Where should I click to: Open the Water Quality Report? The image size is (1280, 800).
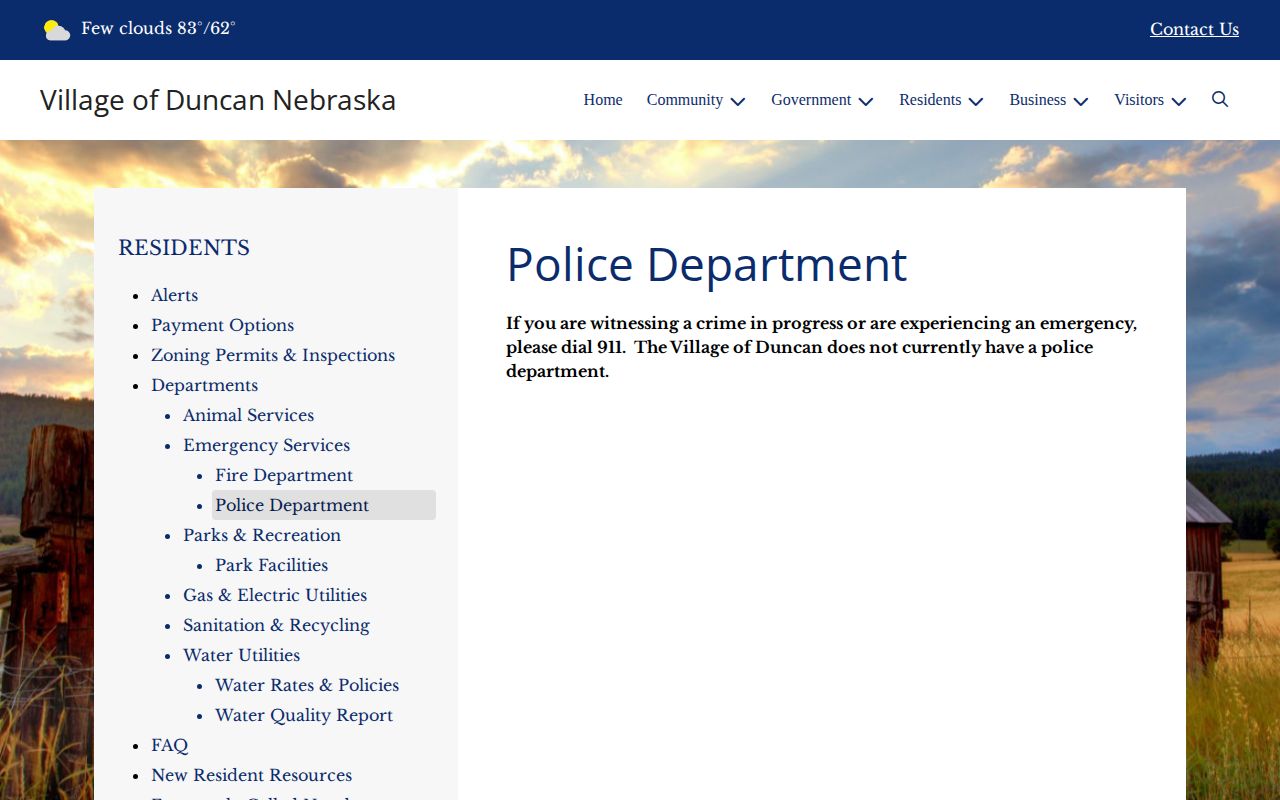tap(304, 715)
